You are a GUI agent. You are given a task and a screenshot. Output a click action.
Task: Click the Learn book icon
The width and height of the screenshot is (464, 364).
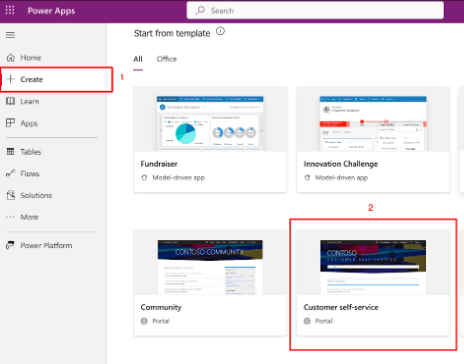(11, 101)
